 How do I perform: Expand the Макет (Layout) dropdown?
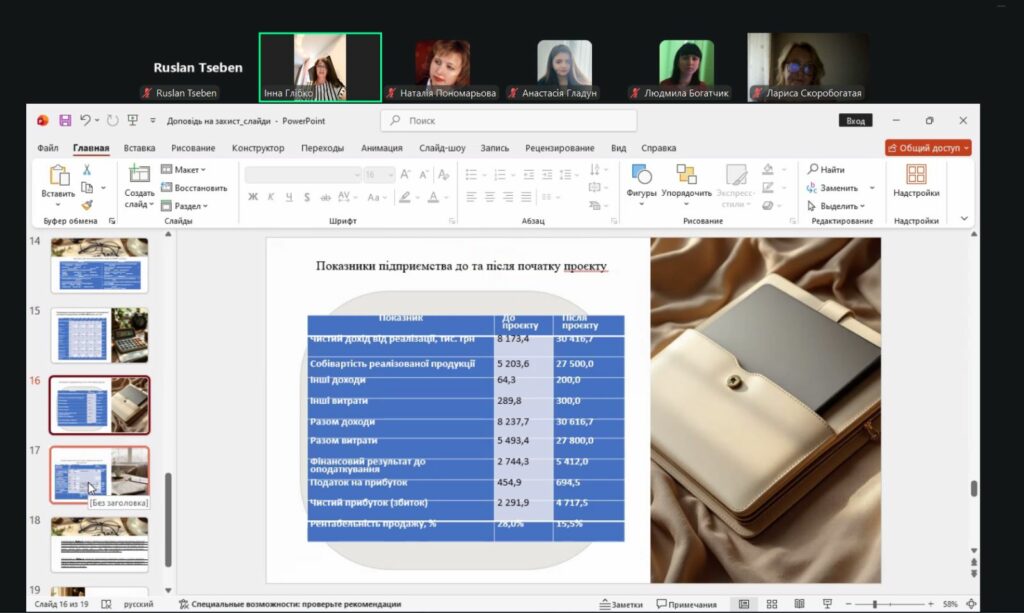(x=184, y=170)
